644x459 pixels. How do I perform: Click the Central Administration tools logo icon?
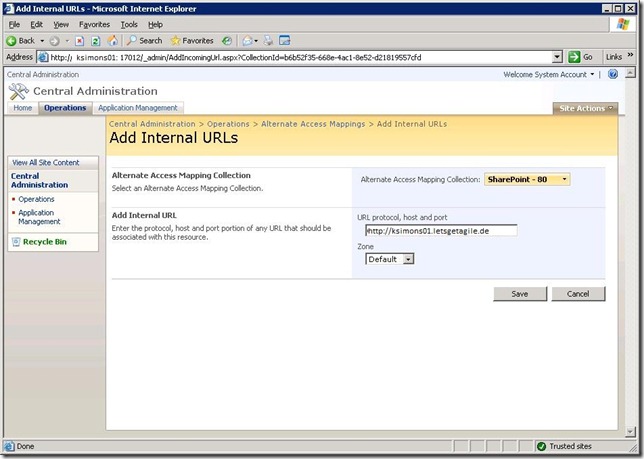[x=18, y=91]
